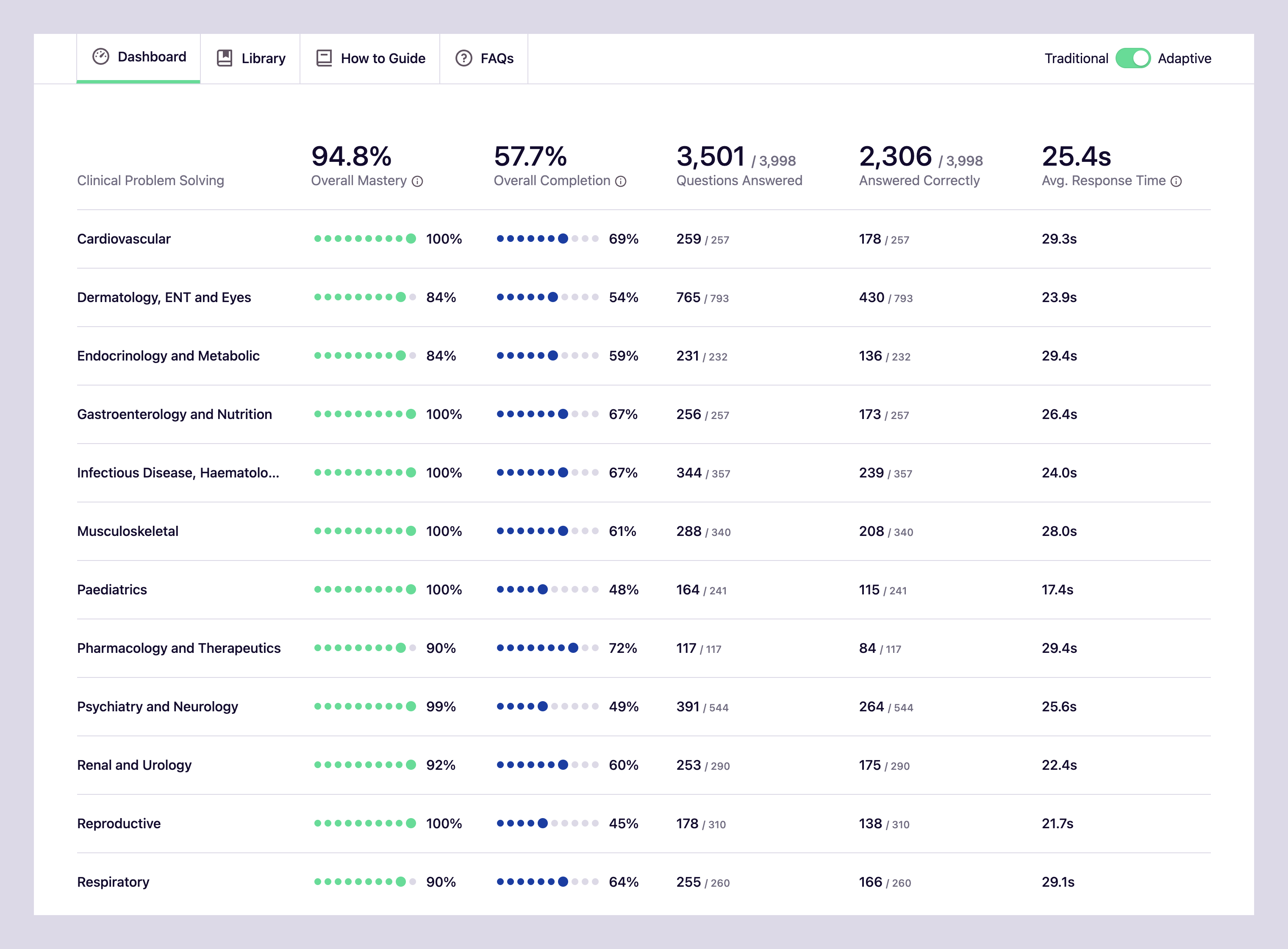Select the Adaptive mode label
The height and width of the screenshot is (949, 1288).
click(1184, 58)
